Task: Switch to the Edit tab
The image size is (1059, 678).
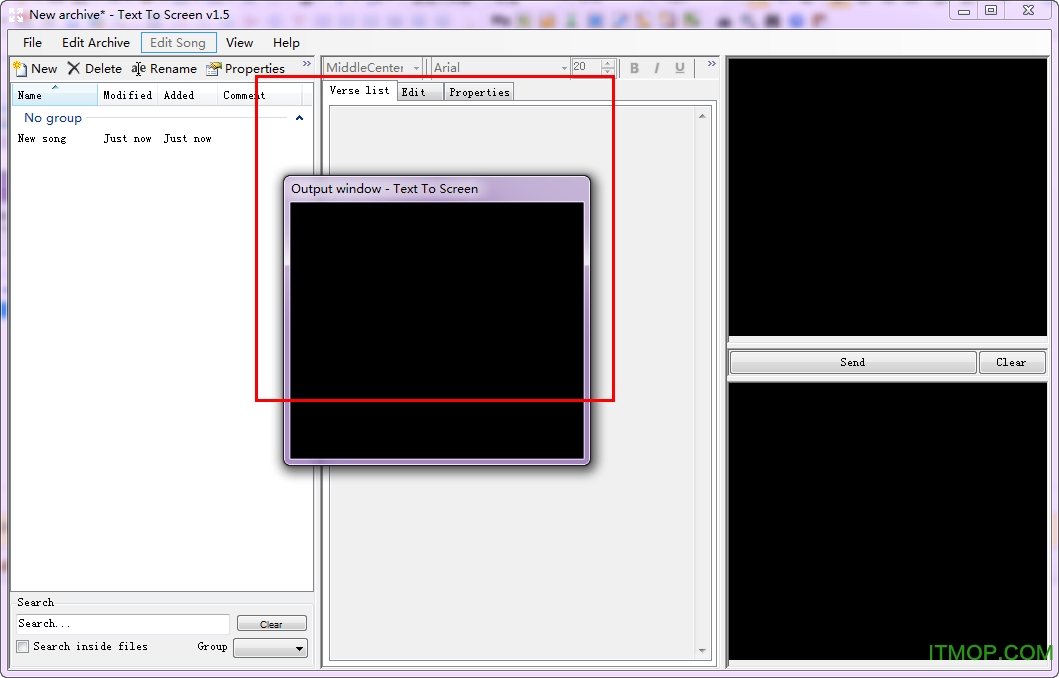Action: (419, 91)
